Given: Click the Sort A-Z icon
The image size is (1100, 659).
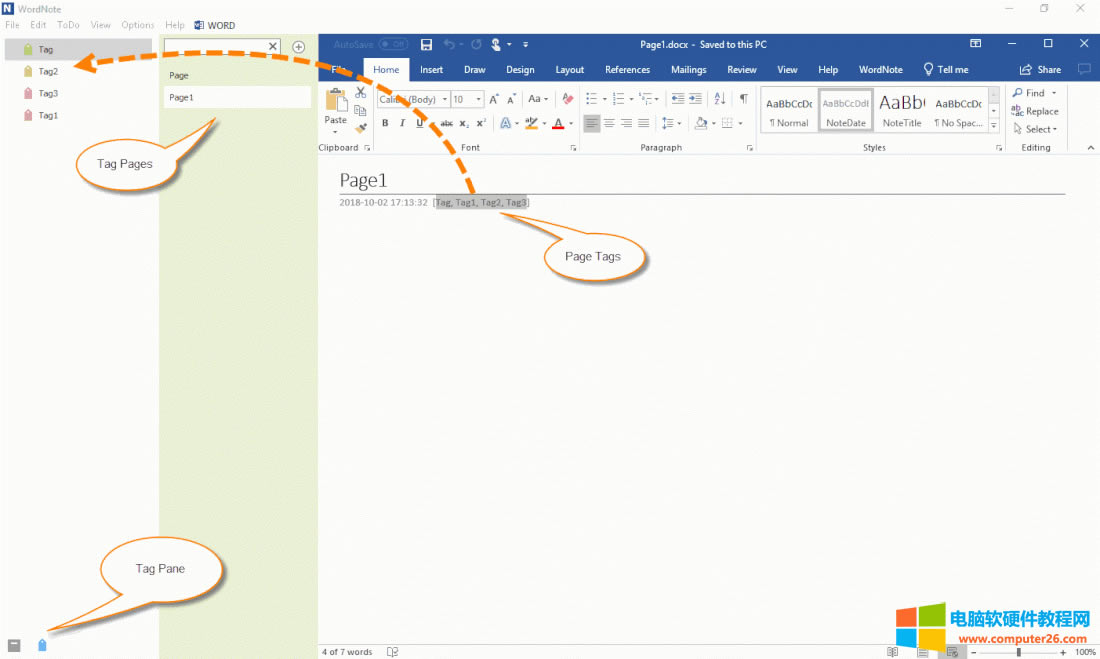Looking at the screenshot, I should (719, 99).
